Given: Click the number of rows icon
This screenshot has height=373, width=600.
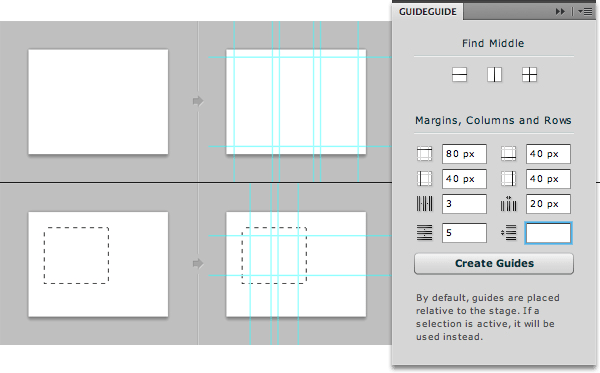Looking at the screenshot, I should pyautogui.click(x=424, y=233).
